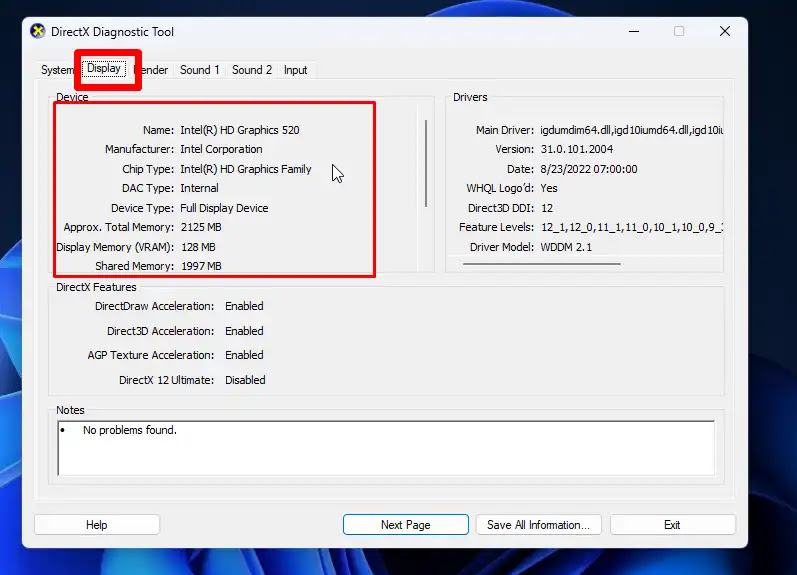Click the Next Page button
Image resolution: width=797 pixels, height=575 pixels.
point(406,525)
